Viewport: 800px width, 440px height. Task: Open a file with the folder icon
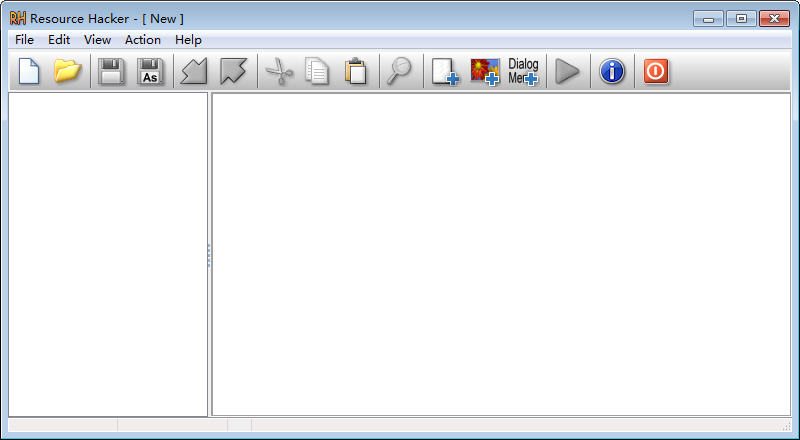[67, 71]
